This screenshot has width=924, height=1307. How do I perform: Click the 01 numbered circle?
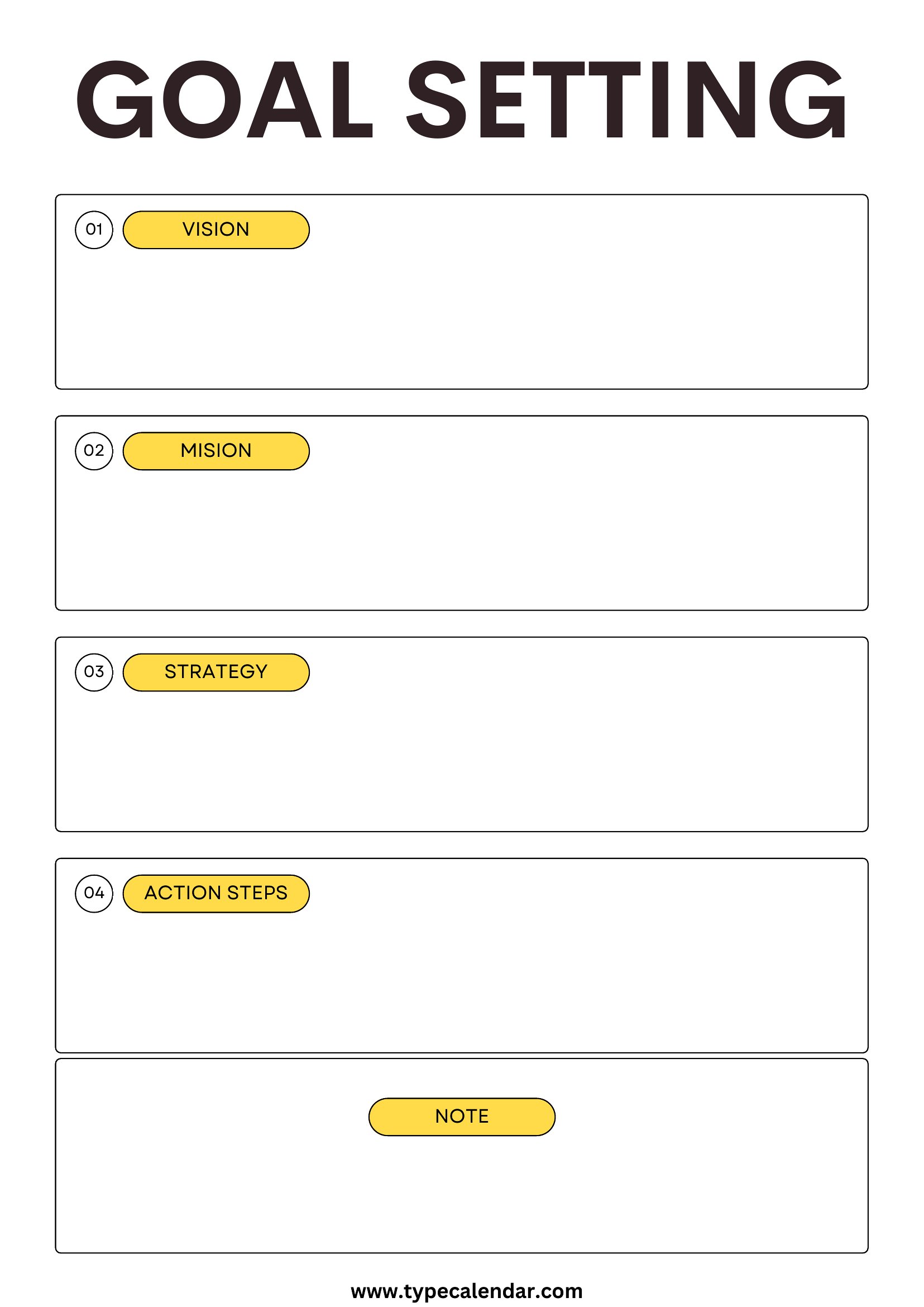(x=94, y=230)
